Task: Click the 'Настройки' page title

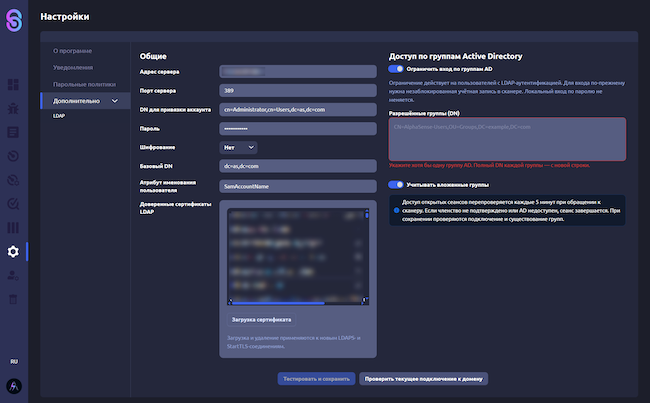Action: coord(65,17)
